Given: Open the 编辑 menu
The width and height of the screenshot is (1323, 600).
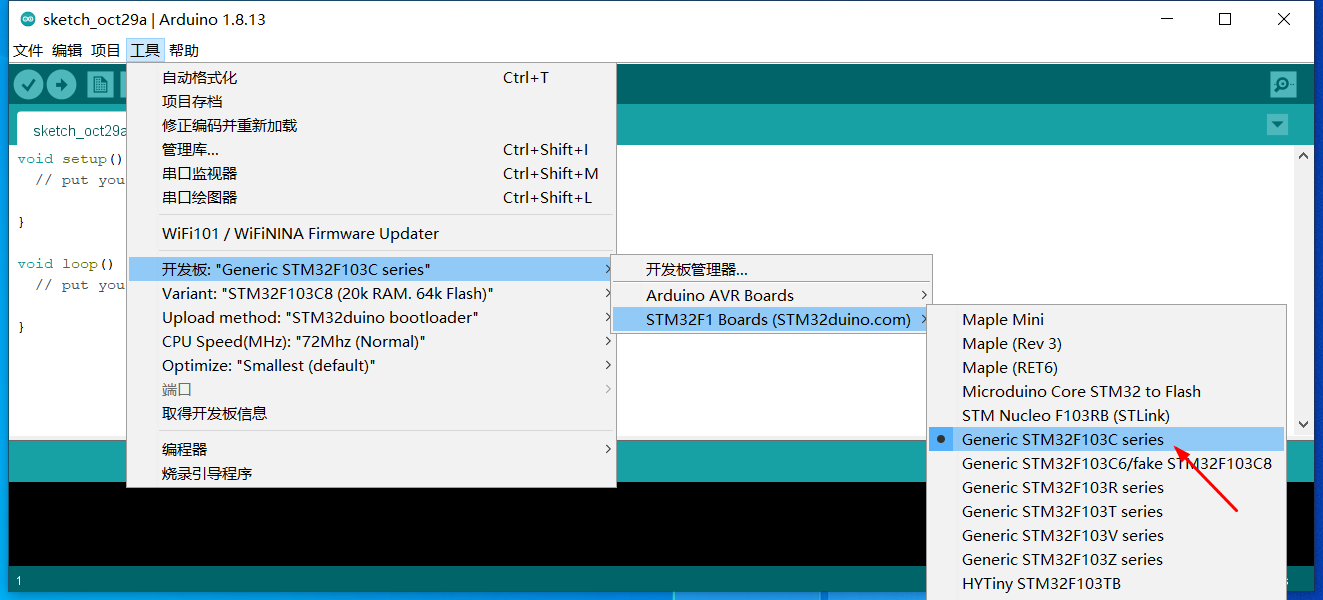Looking at the screenshot, I should pos(67,50).
